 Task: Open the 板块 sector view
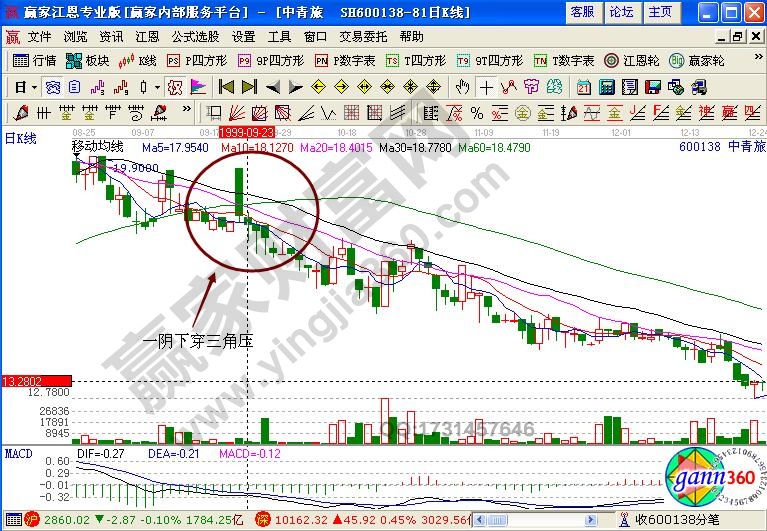point(88,60)
